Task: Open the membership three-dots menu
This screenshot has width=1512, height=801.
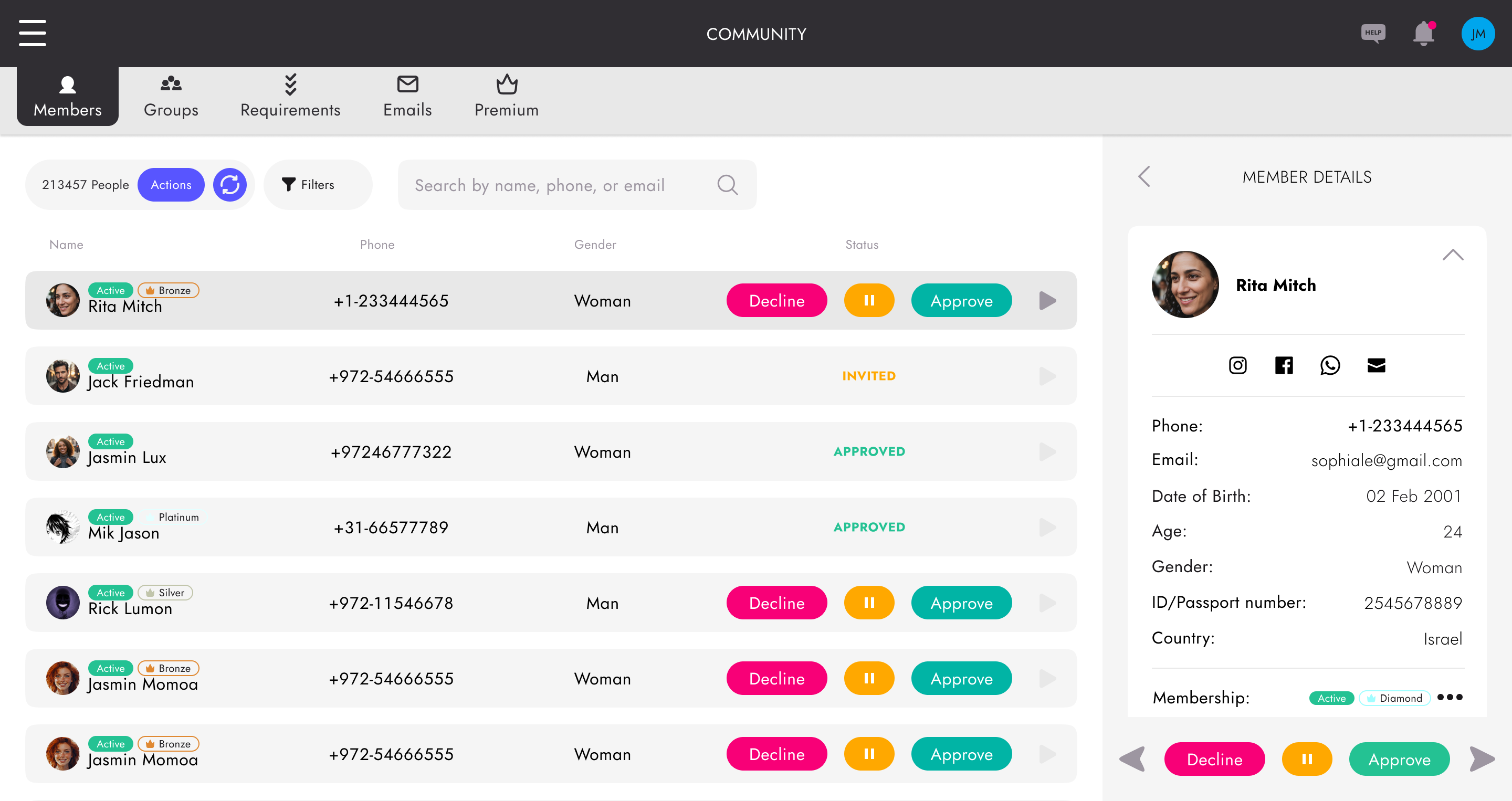Action: [1450, 697]
